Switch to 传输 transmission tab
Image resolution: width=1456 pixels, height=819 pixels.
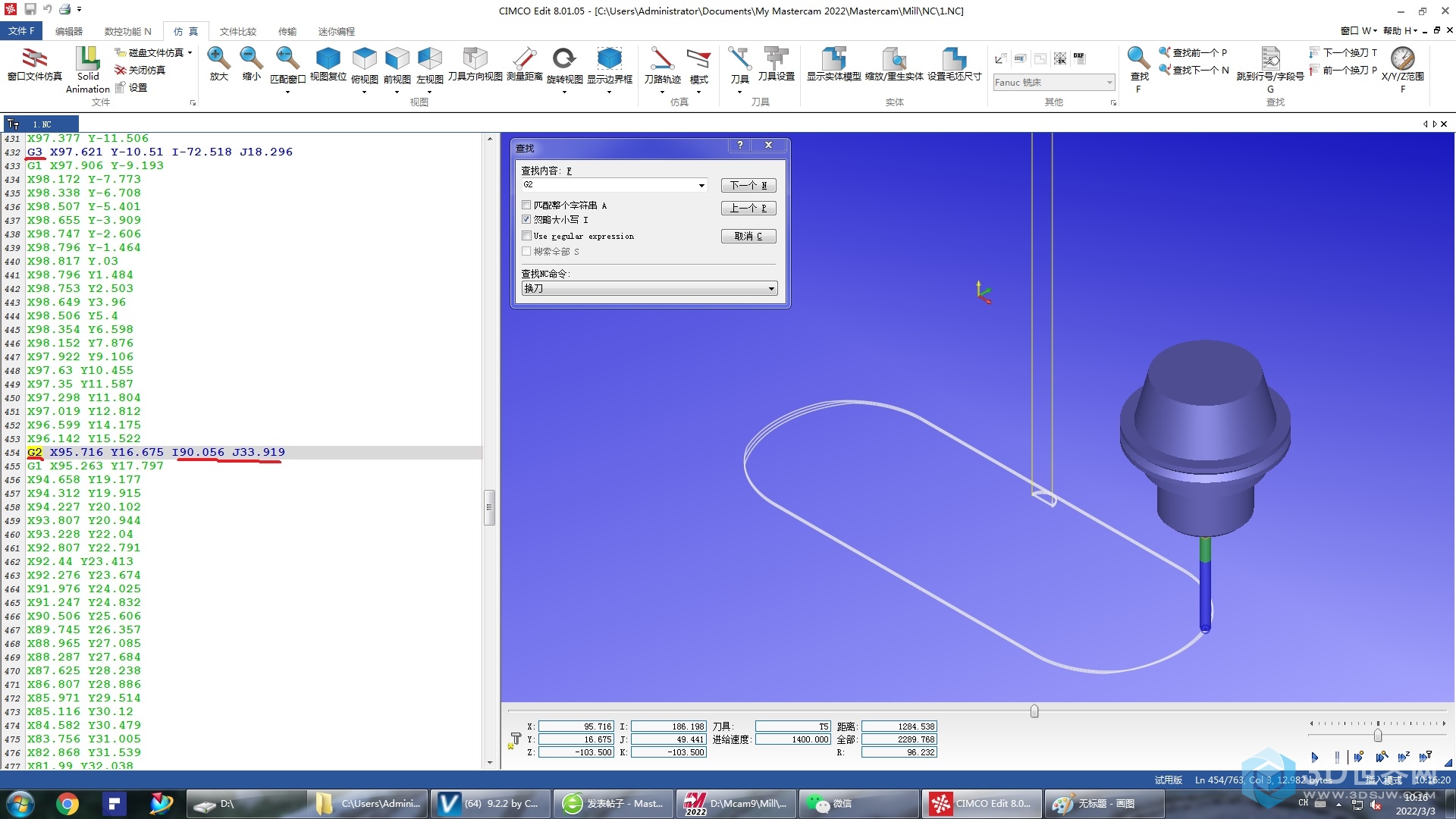[287, 31]
